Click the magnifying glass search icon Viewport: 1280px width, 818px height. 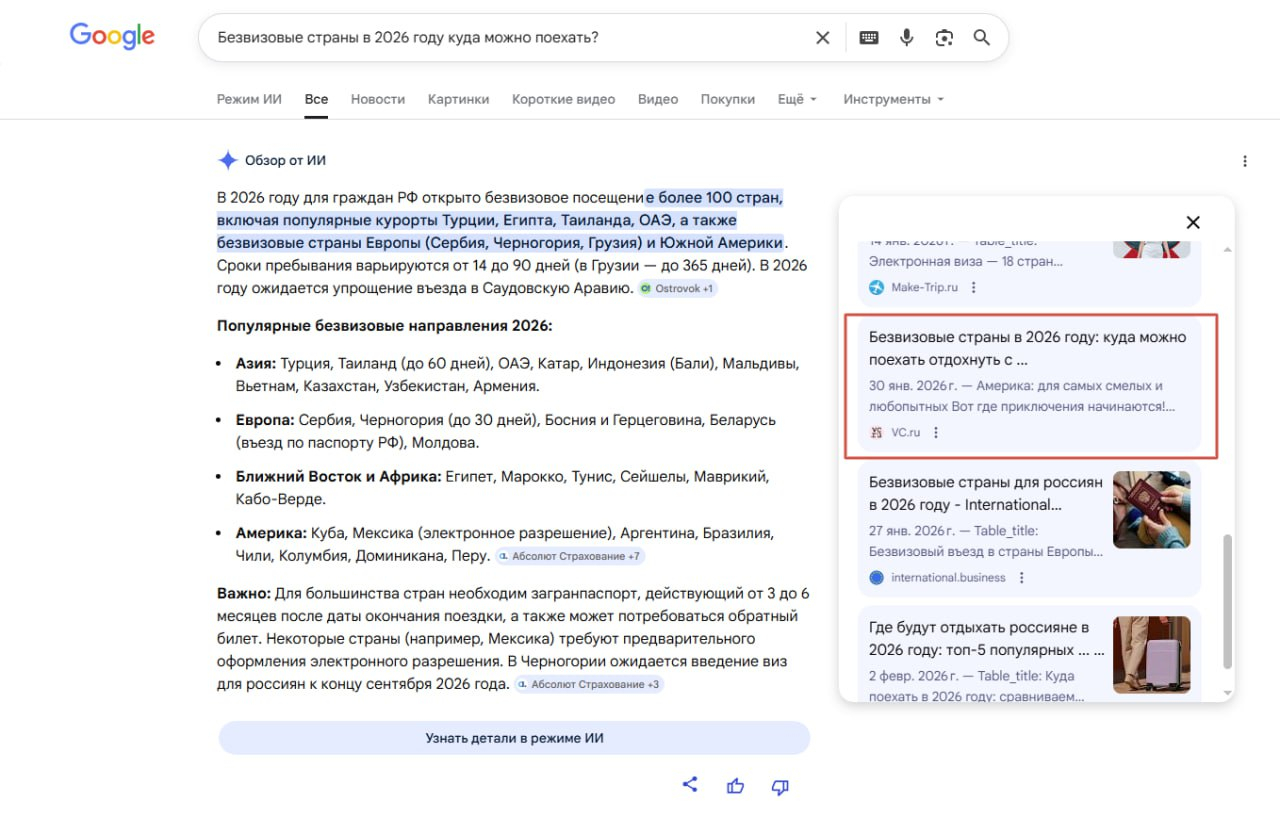(x=982, y=38)
